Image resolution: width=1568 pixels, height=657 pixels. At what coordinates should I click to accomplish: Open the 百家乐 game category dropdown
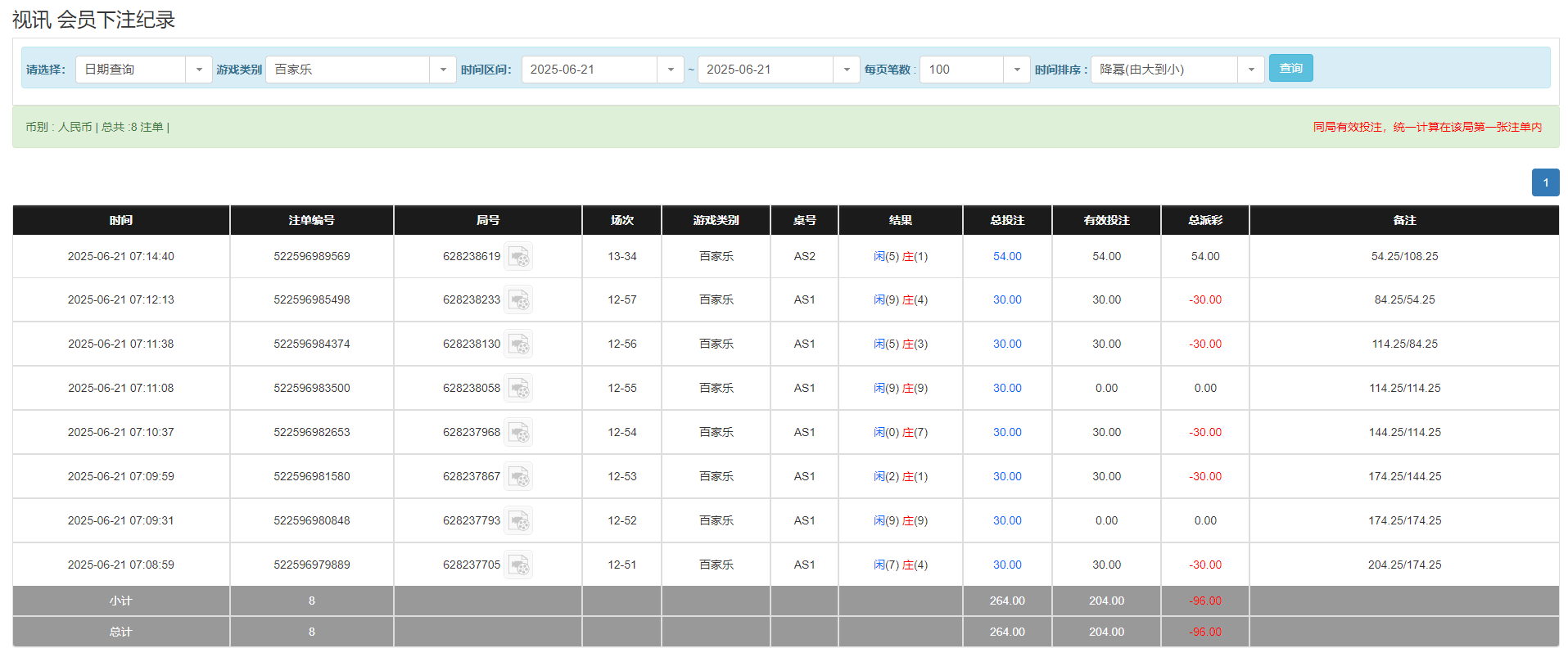[442, 70]
